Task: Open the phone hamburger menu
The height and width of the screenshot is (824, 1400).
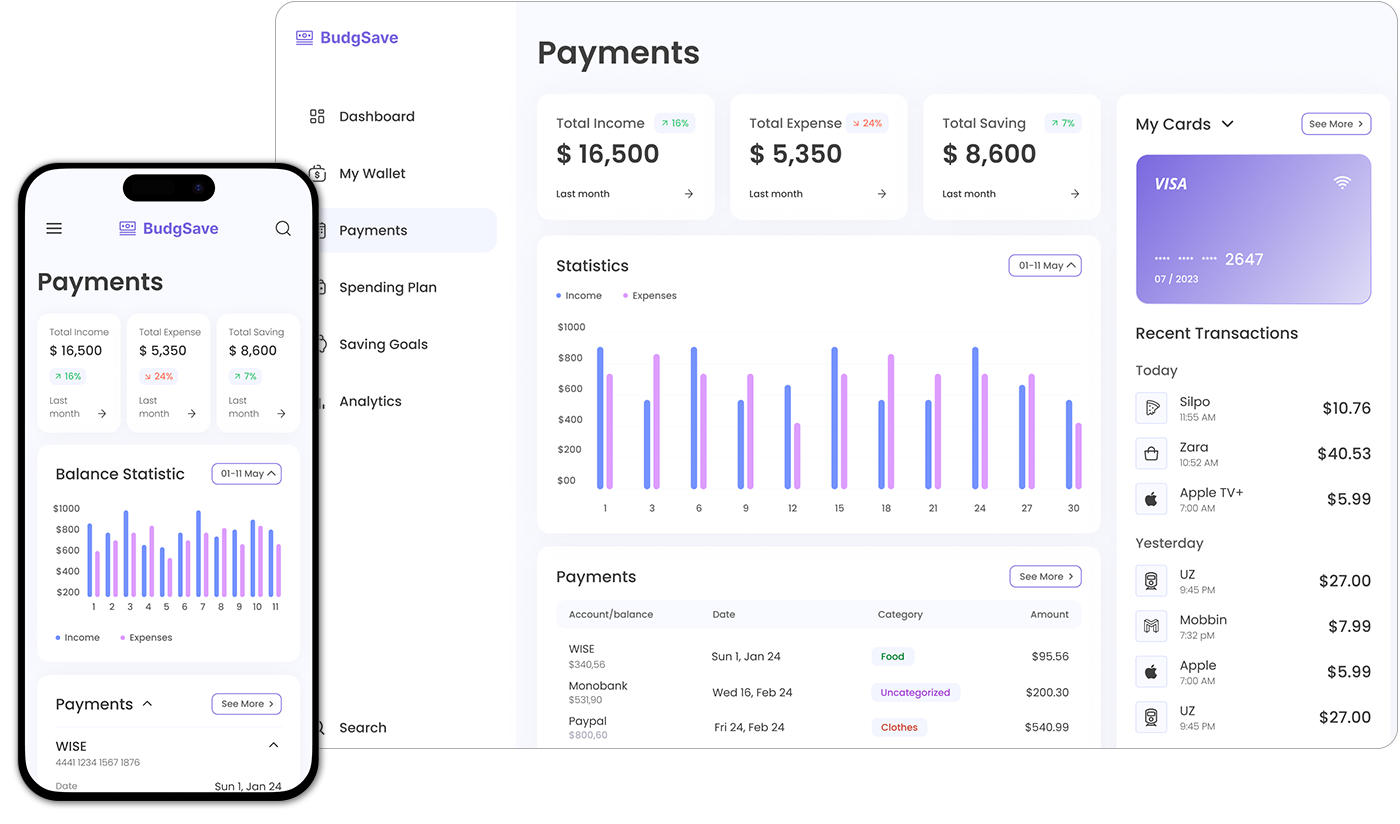Action: point(54,228)
